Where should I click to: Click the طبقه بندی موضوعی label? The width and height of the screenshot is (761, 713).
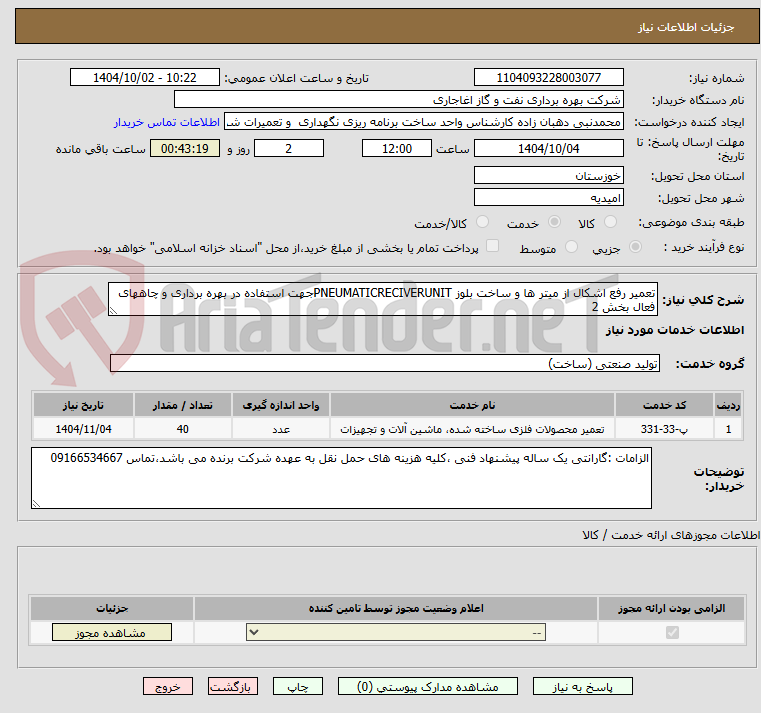click(x=691, y=222)
